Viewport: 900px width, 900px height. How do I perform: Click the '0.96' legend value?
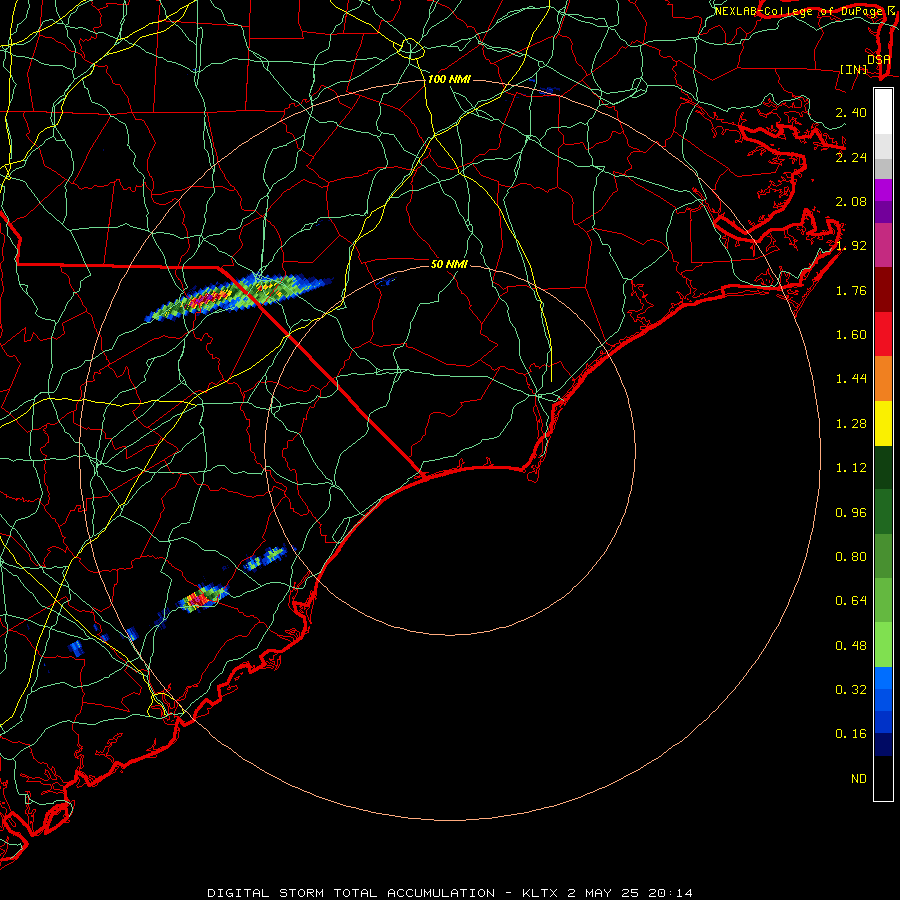851,513
